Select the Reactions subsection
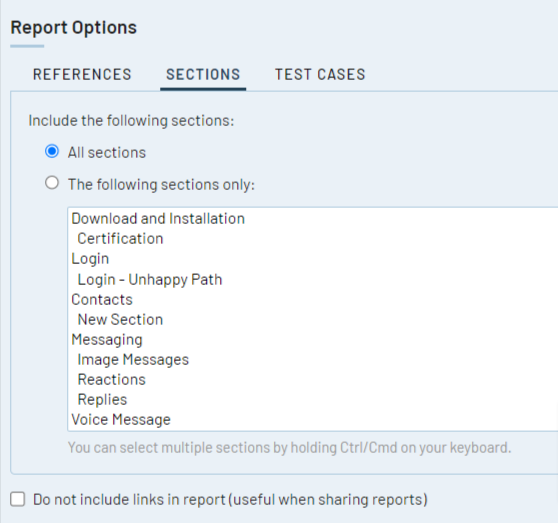Image resolution: width=558 pixels, height=523 pixels. click(x=313, y=379)
